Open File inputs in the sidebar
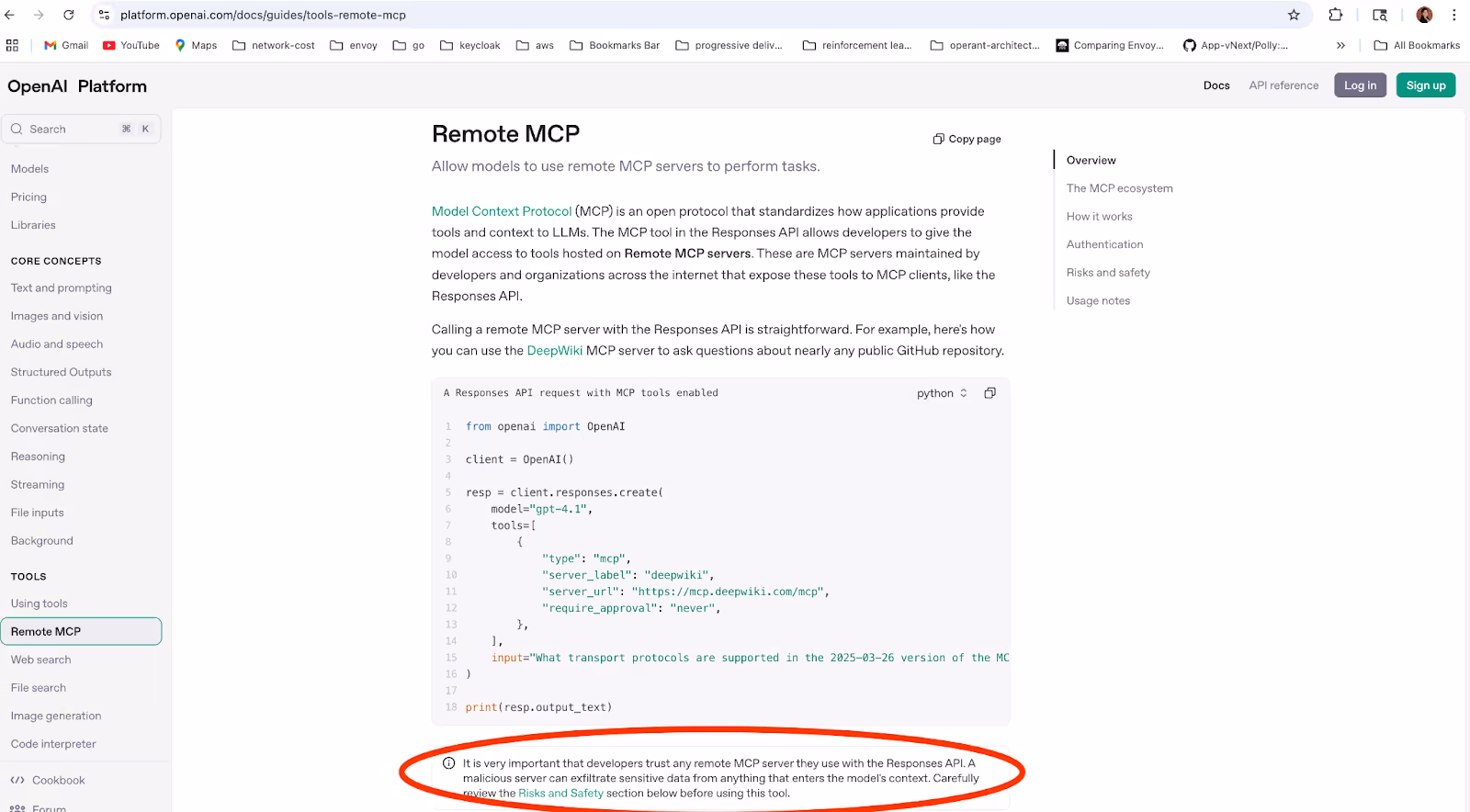 pyautogui.click(x=37, y=513)
